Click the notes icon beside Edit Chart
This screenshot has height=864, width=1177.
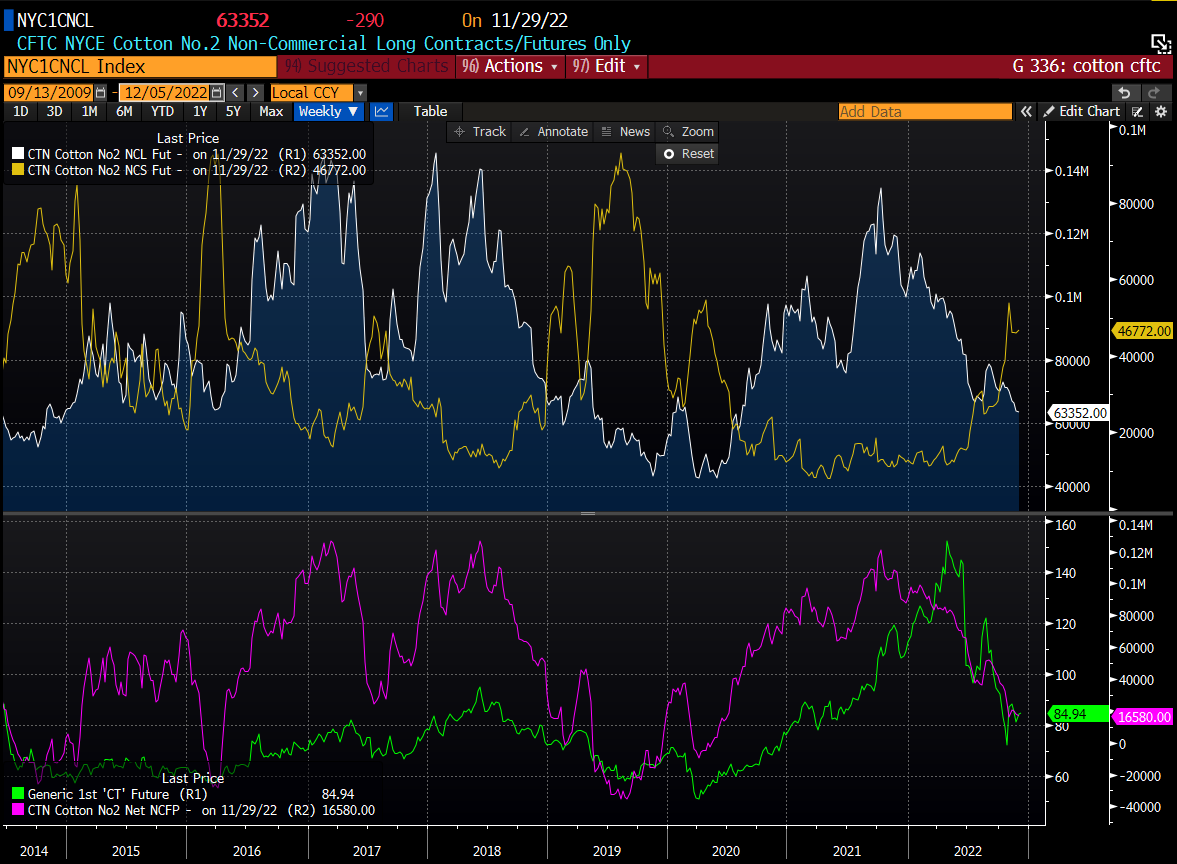point(1138,112)
